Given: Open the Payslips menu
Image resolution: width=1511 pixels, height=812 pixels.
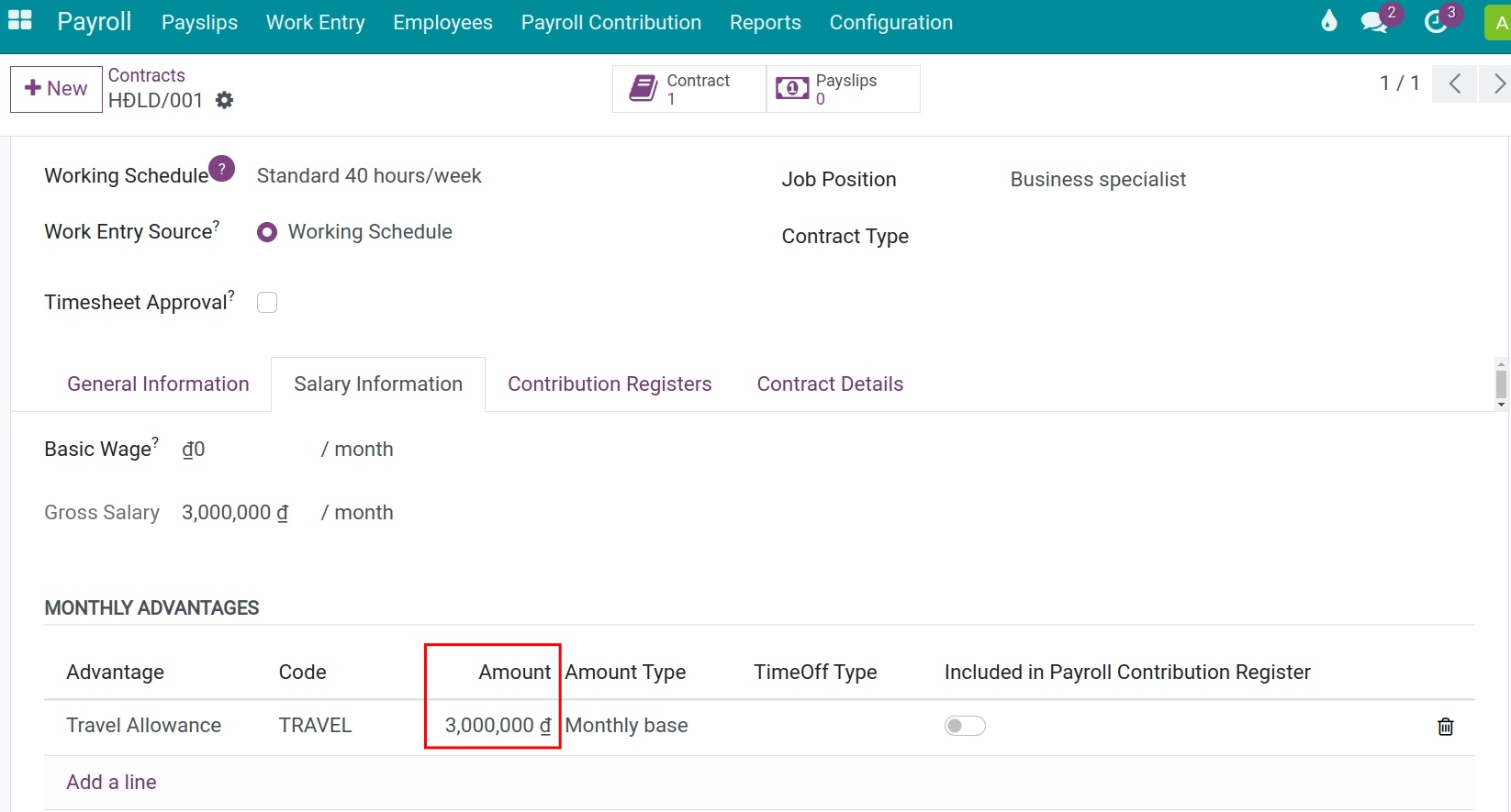Looking at the screenshot, I should 199,22.
